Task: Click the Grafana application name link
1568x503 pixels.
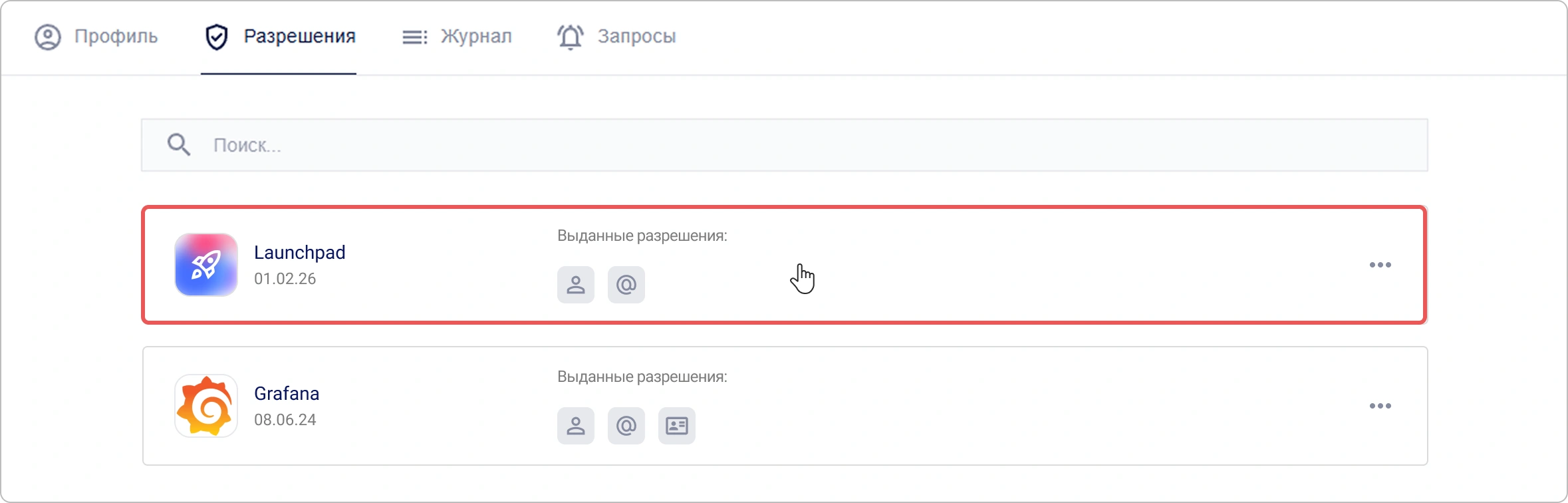Action: pyautogui.click(x=287, y=393)
